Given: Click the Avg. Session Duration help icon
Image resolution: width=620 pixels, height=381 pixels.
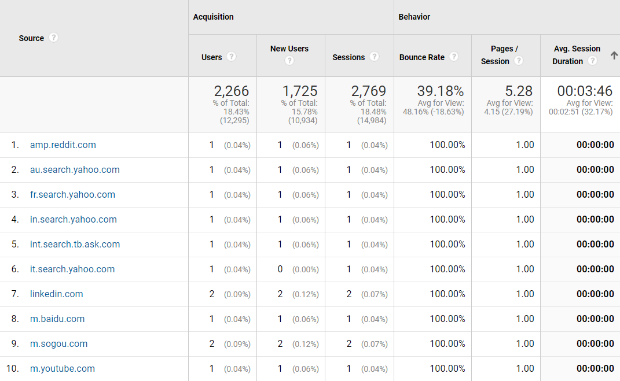Looking at the screenshot, I should (592, 60).
